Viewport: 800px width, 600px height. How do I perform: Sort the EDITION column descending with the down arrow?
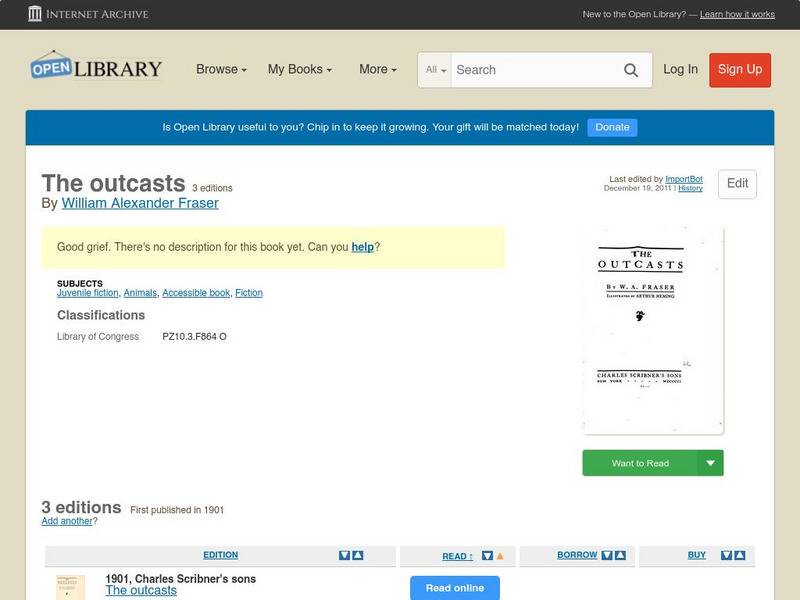tap(343, 555)
